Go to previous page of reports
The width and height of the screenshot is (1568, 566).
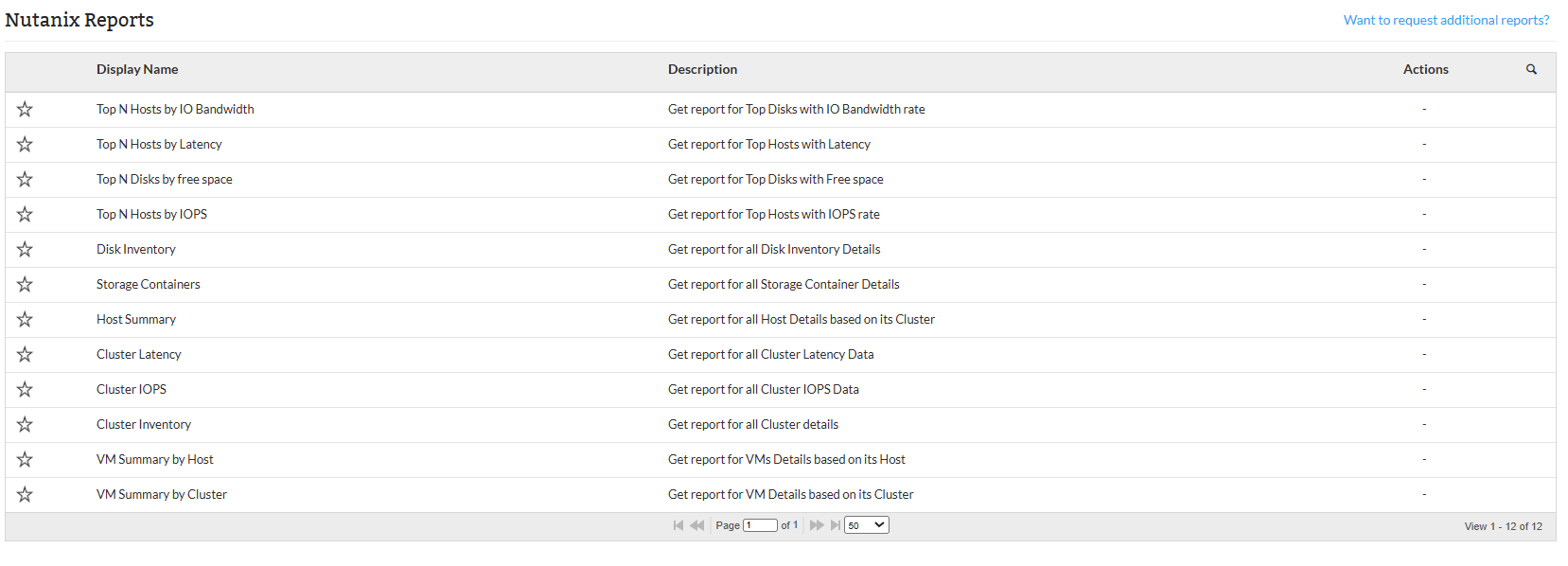coord(697,525)
